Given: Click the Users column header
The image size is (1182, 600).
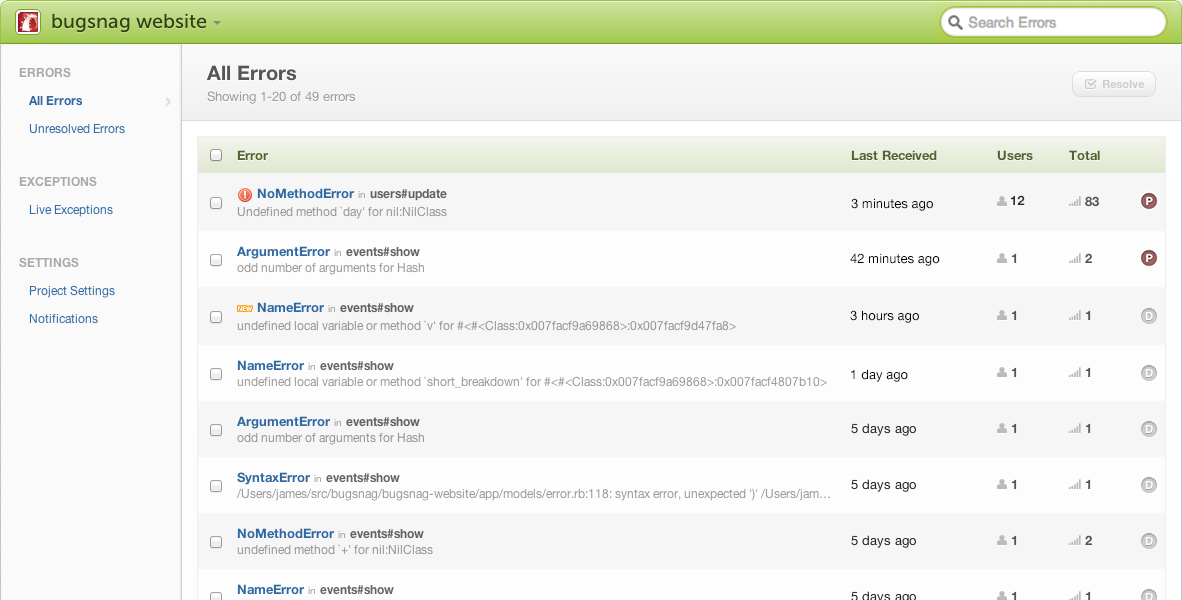Looking at the screenshot, I should (x=1015, y=155).
